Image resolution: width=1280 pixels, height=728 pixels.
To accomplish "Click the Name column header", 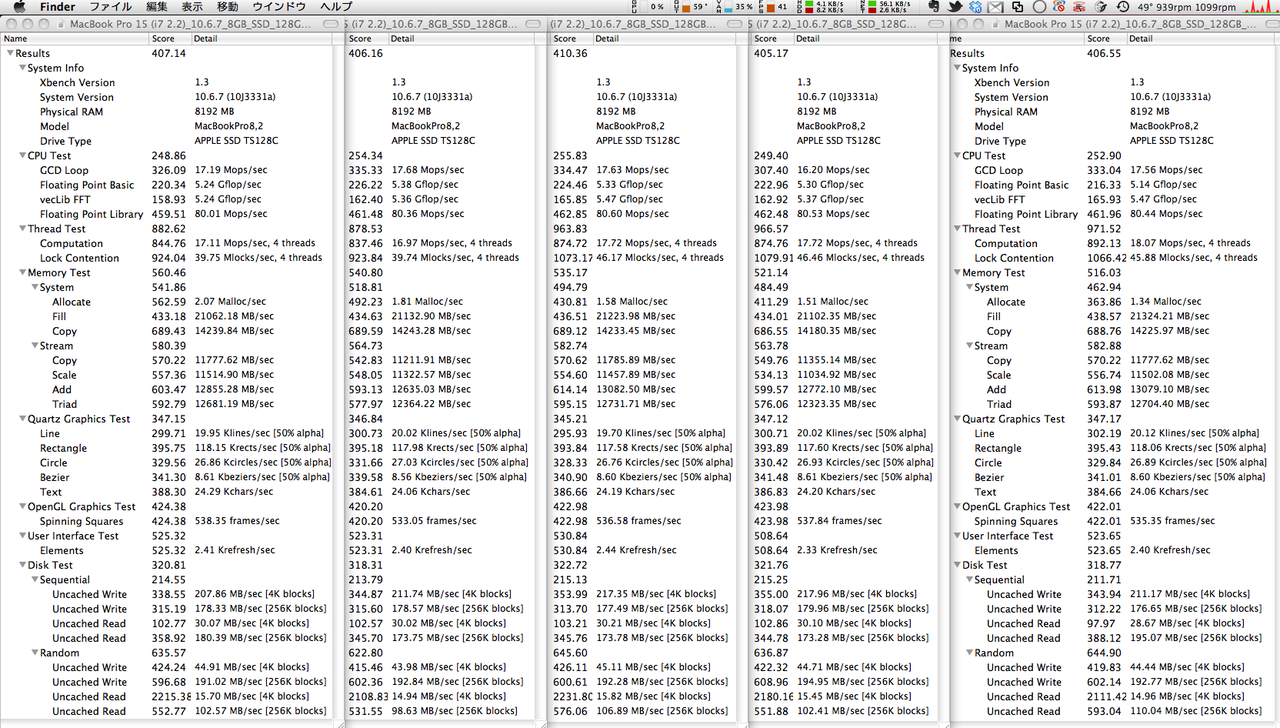I will click(75, 39).
